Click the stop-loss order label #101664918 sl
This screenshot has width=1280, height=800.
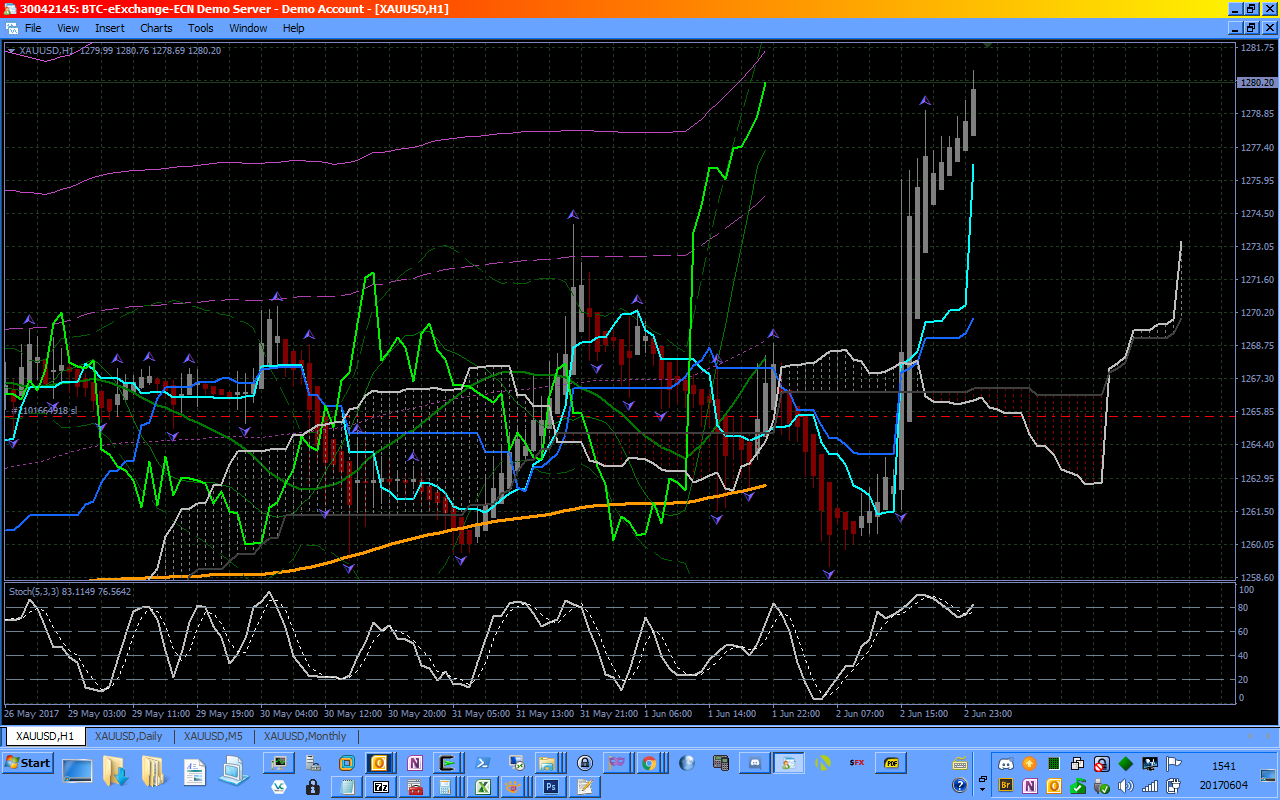tap(45, 410)
